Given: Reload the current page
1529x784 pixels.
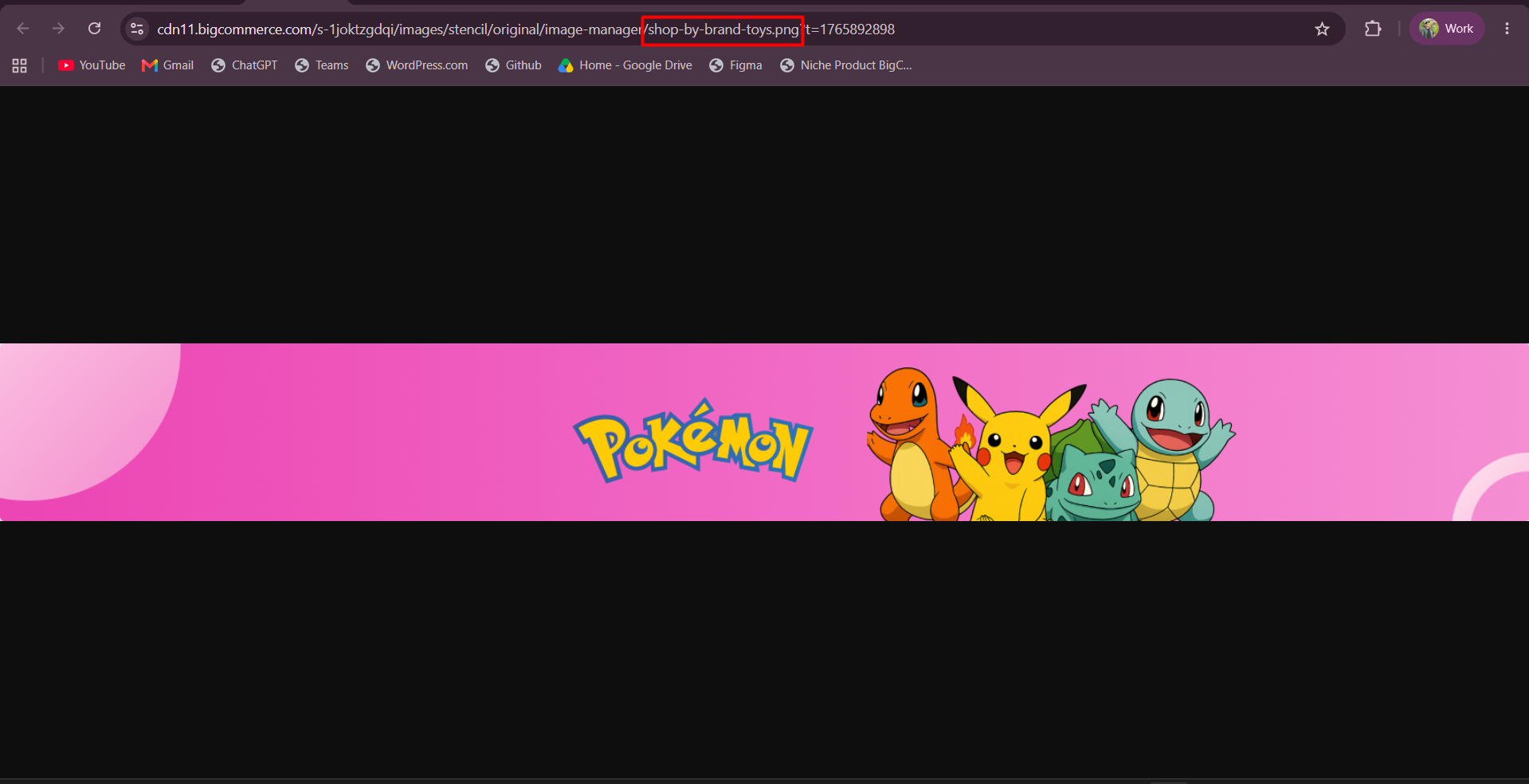Looking at the screenshot, I should [x=94, y=29].
